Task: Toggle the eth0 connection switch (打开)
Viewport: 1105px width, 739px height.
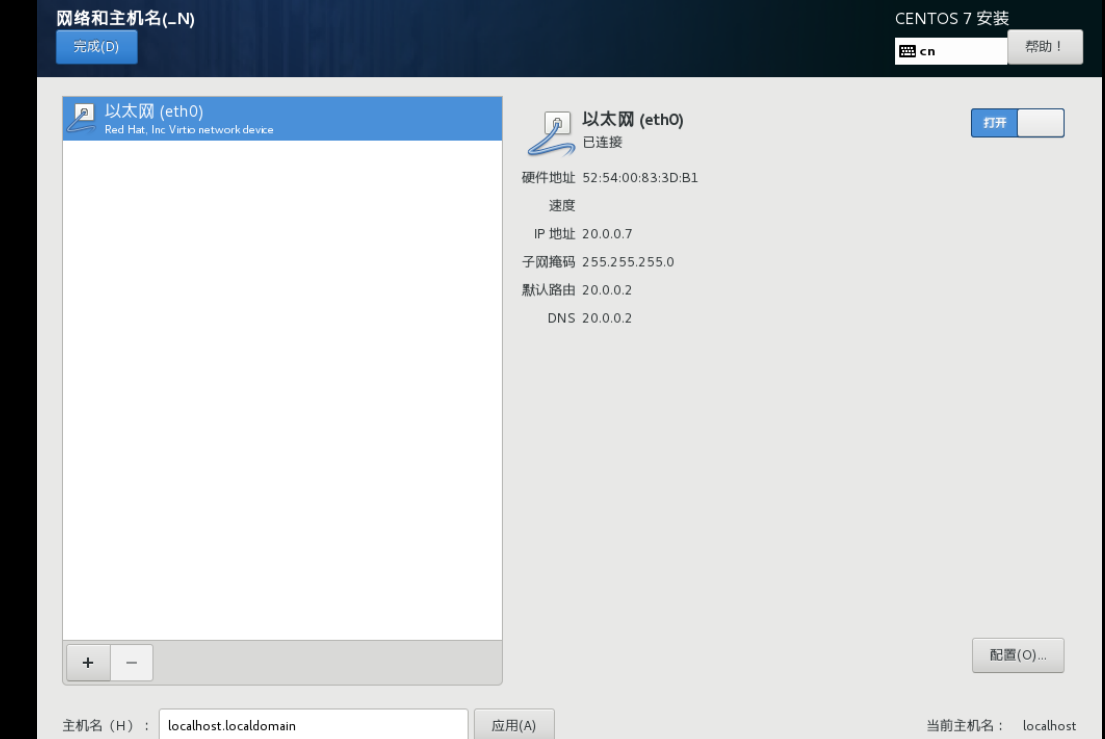Action: pos(1017,123)
